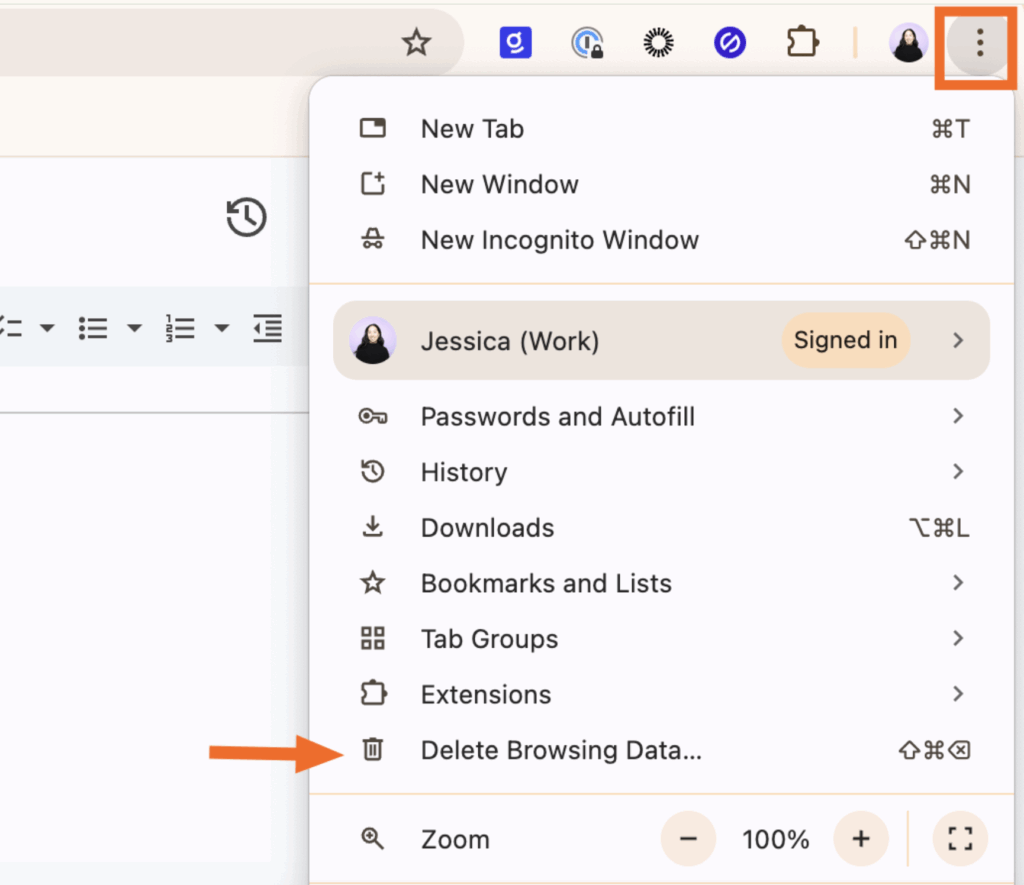Open the three-dot Chrome menu button
Viewport: 1024px width, 885px height.
[x=980, y=42]
